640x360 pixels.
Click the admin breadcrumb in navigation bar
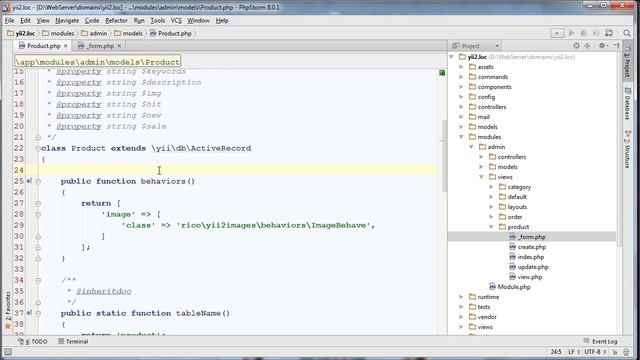click(x=94, y=33)
